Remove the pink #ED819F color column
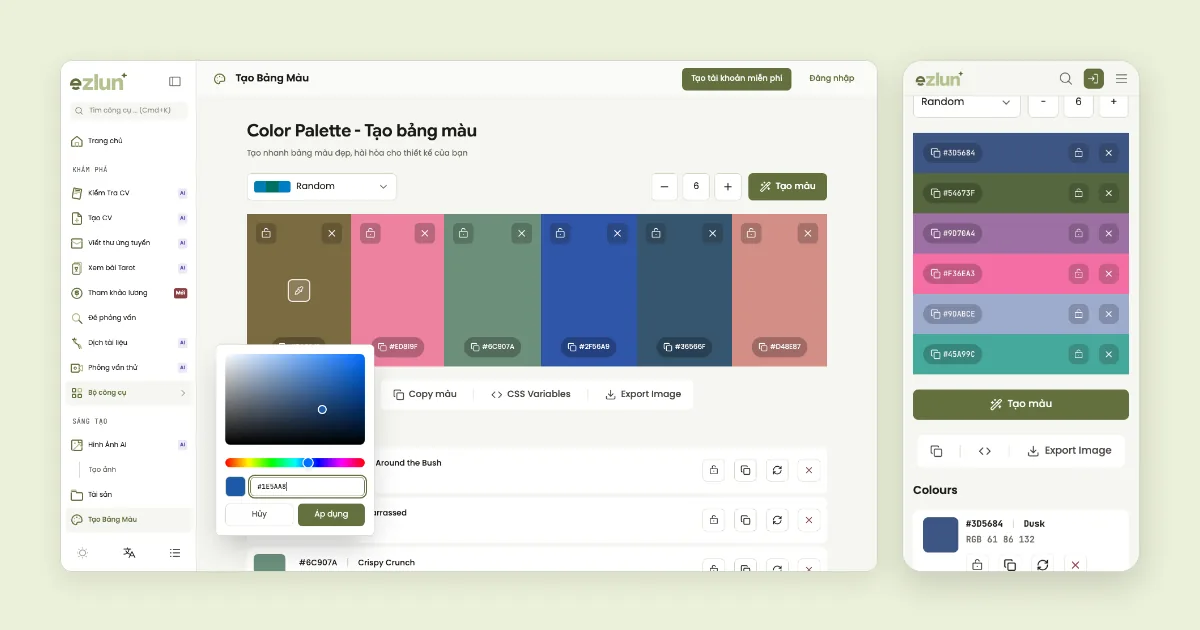 click(425, 233)
